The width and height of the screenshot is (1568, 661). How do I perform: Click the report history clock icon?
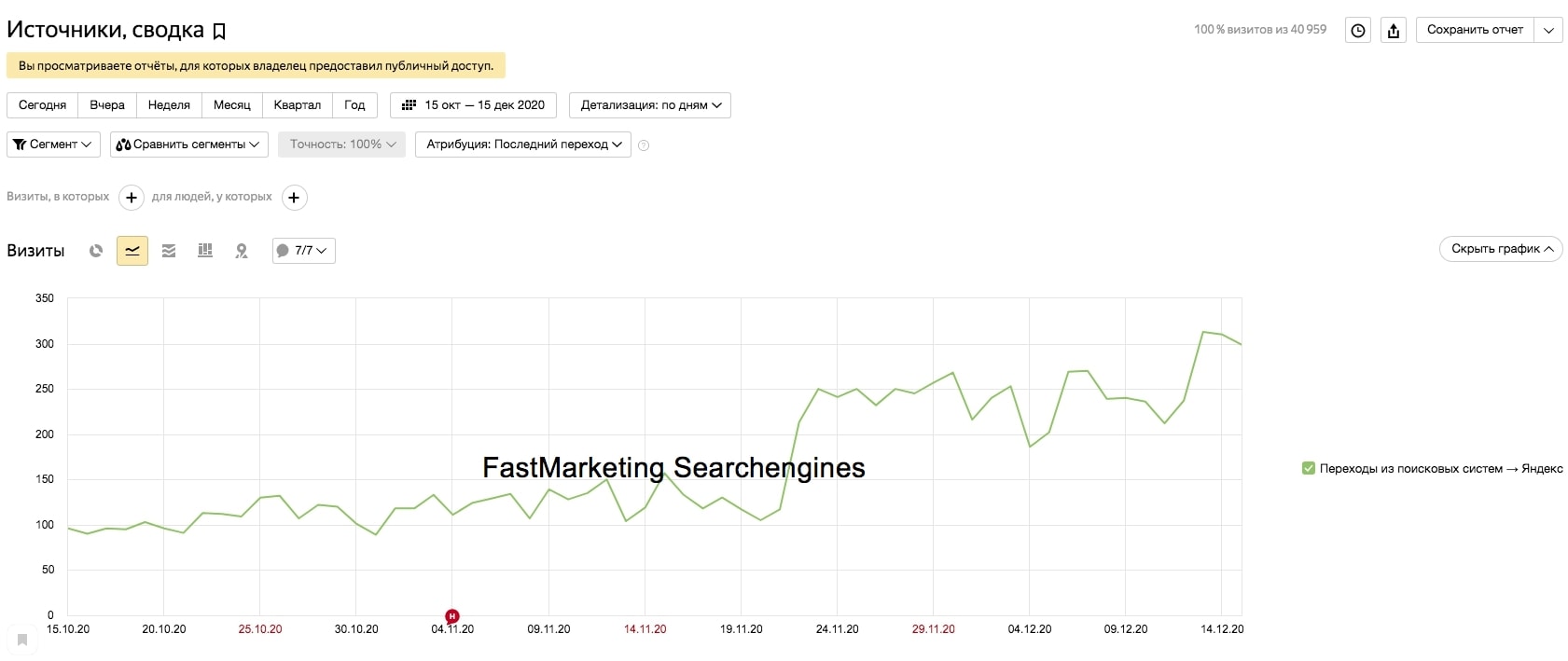(x=1358, y=30)
